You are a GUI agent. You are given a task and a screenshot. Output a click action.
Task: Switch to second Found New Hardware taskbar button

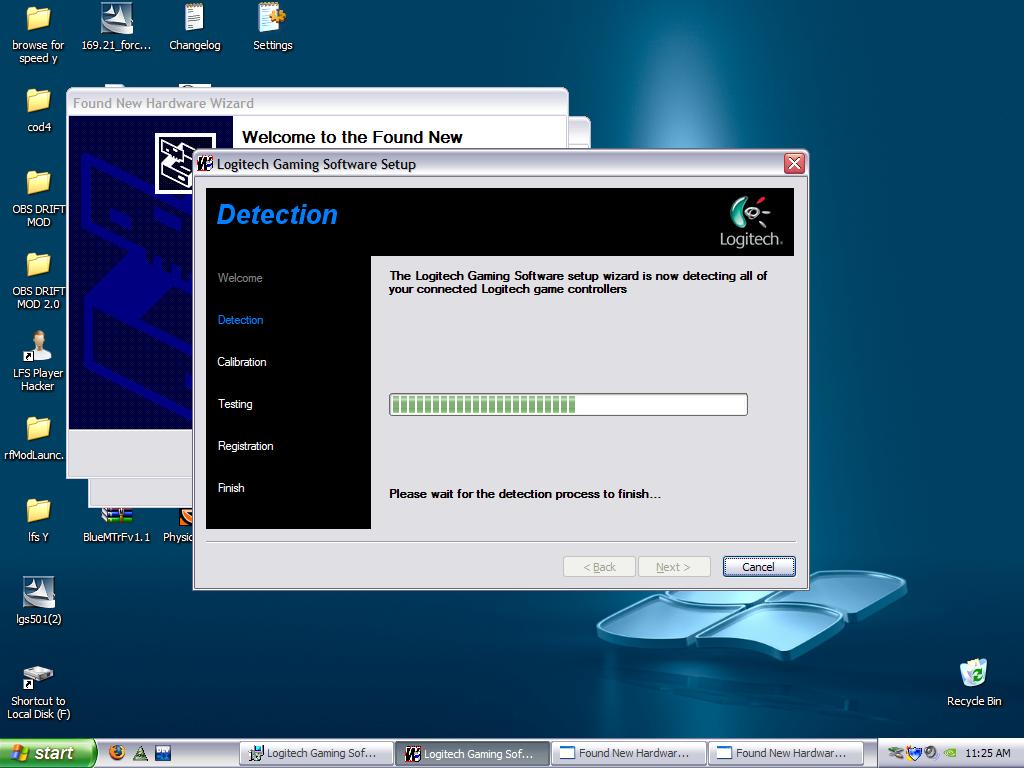(786, 754)
